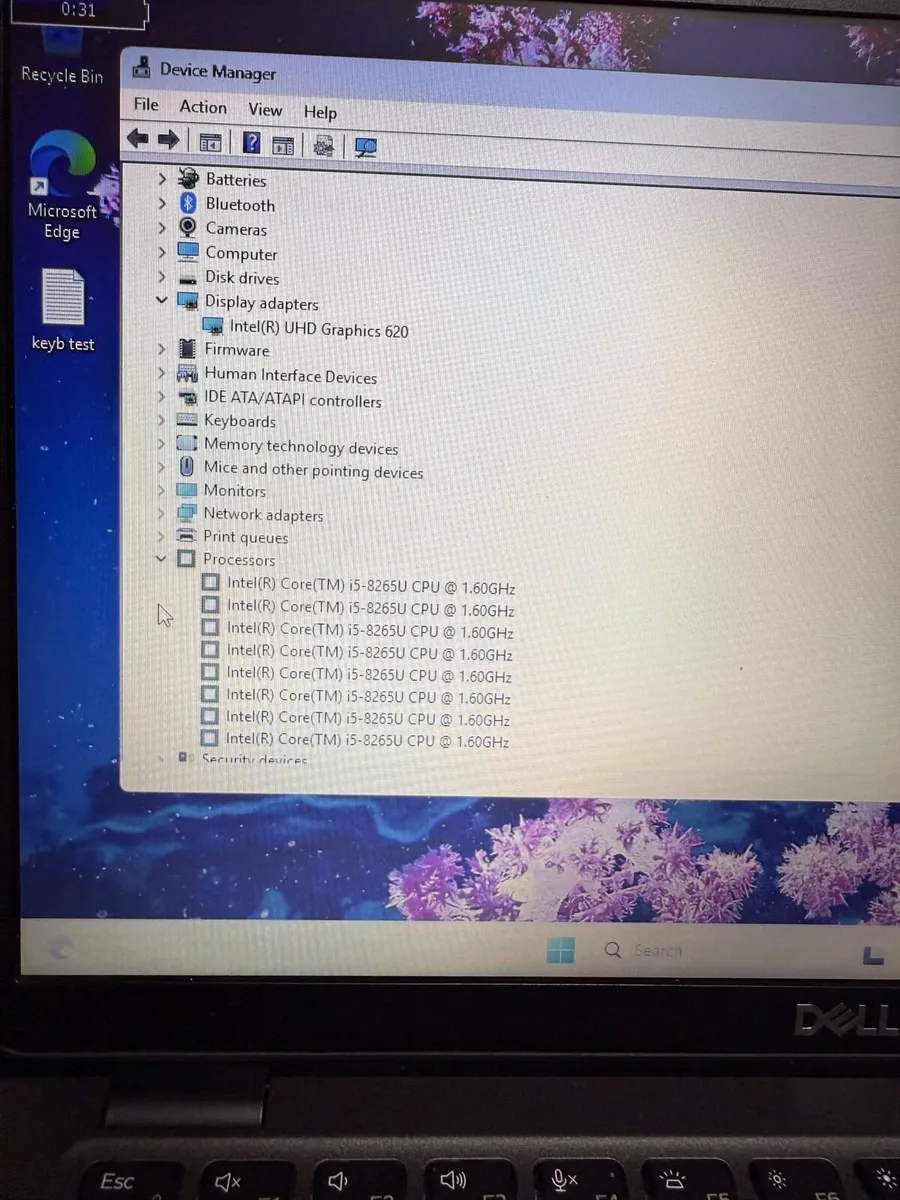Image resolution: width=900 pixels, height=1200 pixels.
Task: Expand the Batteries node
Action: [162, 179]
